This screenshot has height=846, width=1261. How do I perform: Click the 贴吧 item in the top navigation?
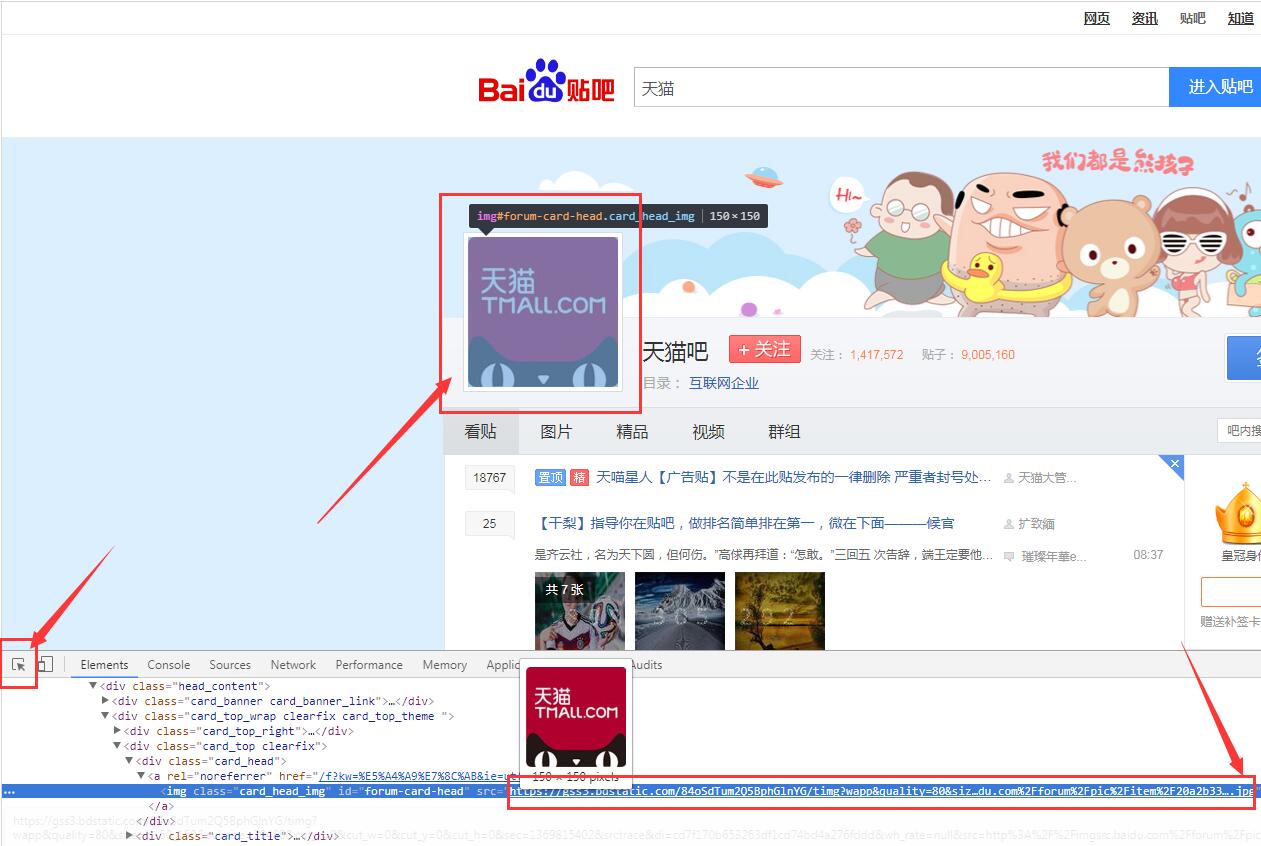click(x=1193, y=18)
